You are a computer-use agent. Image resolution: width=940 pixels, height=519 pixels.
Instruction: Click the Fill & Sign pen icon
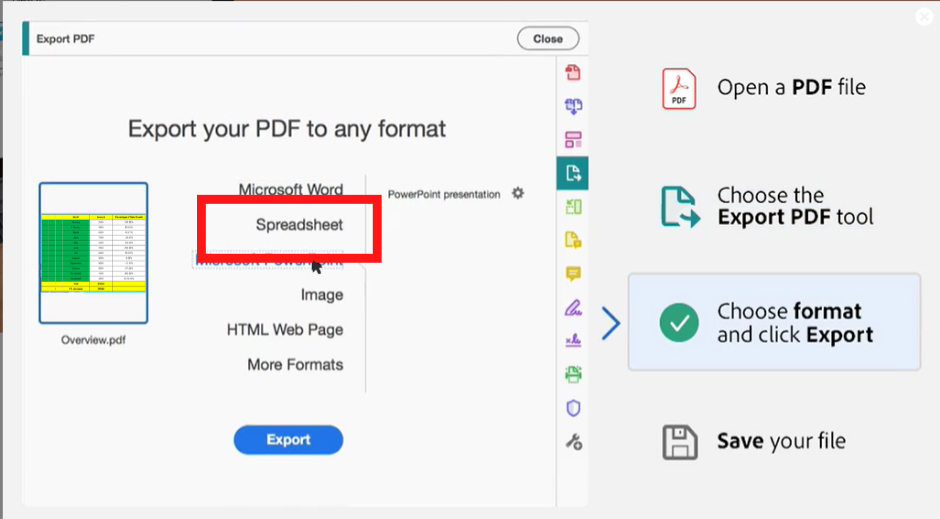coord(573,307)
